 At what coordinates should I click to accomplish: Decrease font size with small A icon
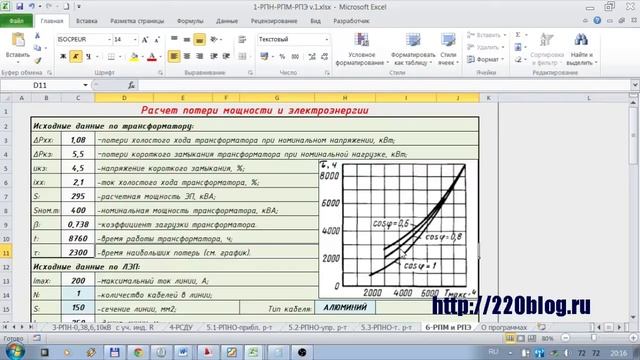tap(157, 40)
